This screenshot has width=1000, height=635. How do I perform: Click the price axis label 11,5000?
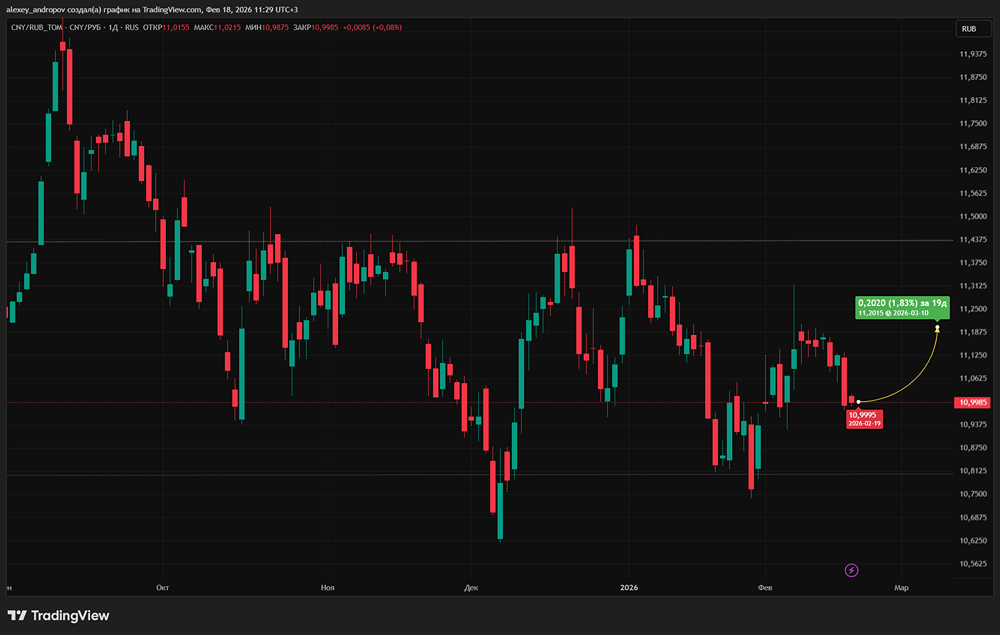[x=973, y=216]
